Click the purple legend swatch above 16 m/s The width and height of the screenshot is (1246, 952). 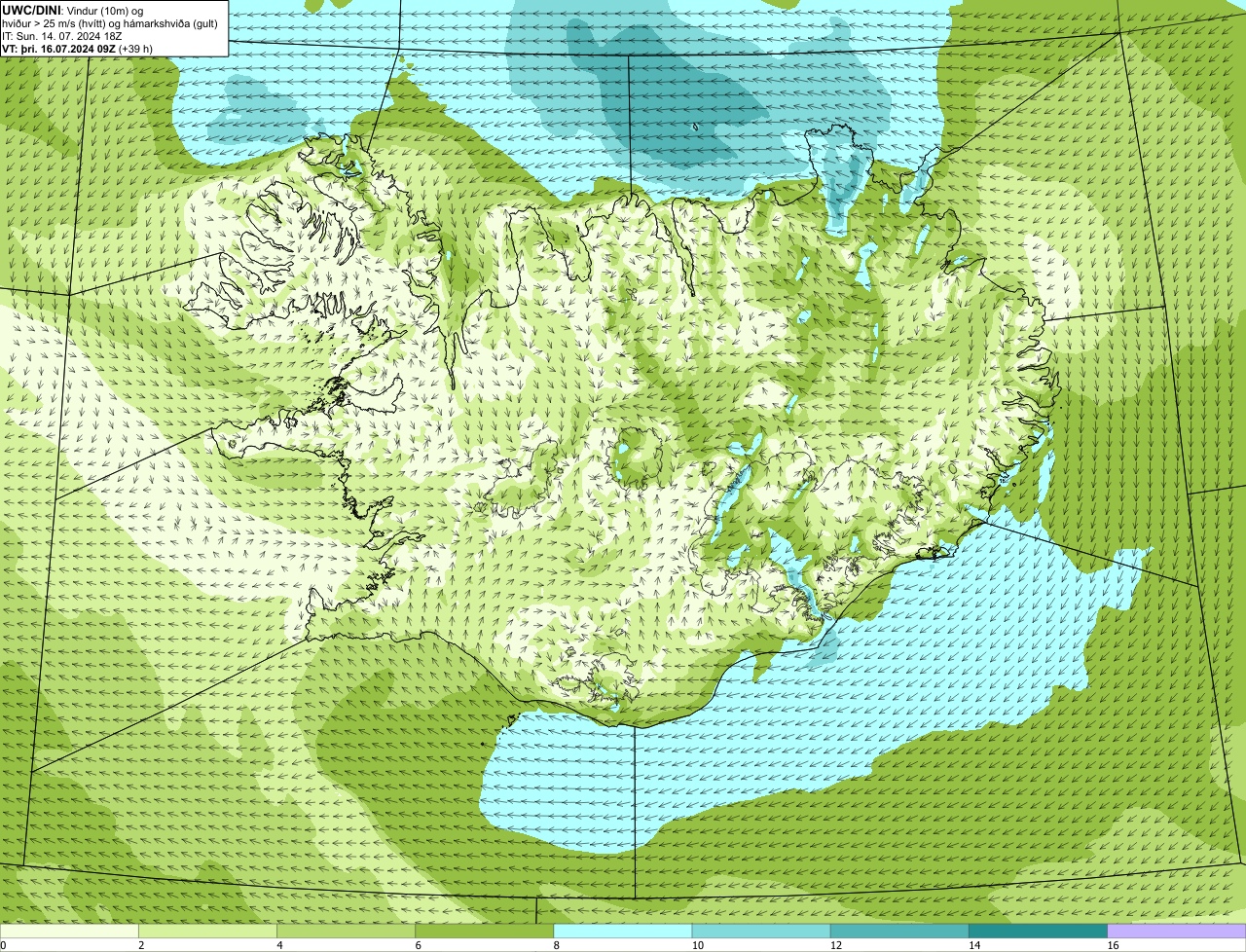click(1177, 931)
